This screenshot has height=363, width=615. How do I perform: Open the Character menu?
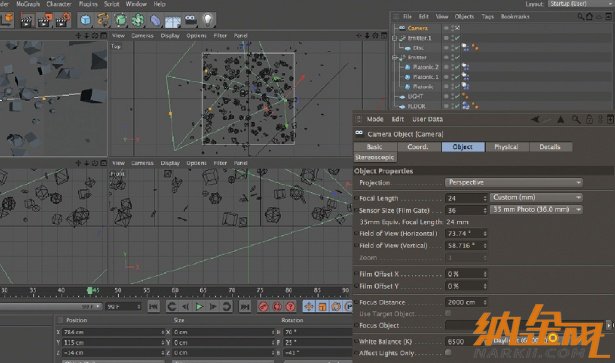point(59,4)
